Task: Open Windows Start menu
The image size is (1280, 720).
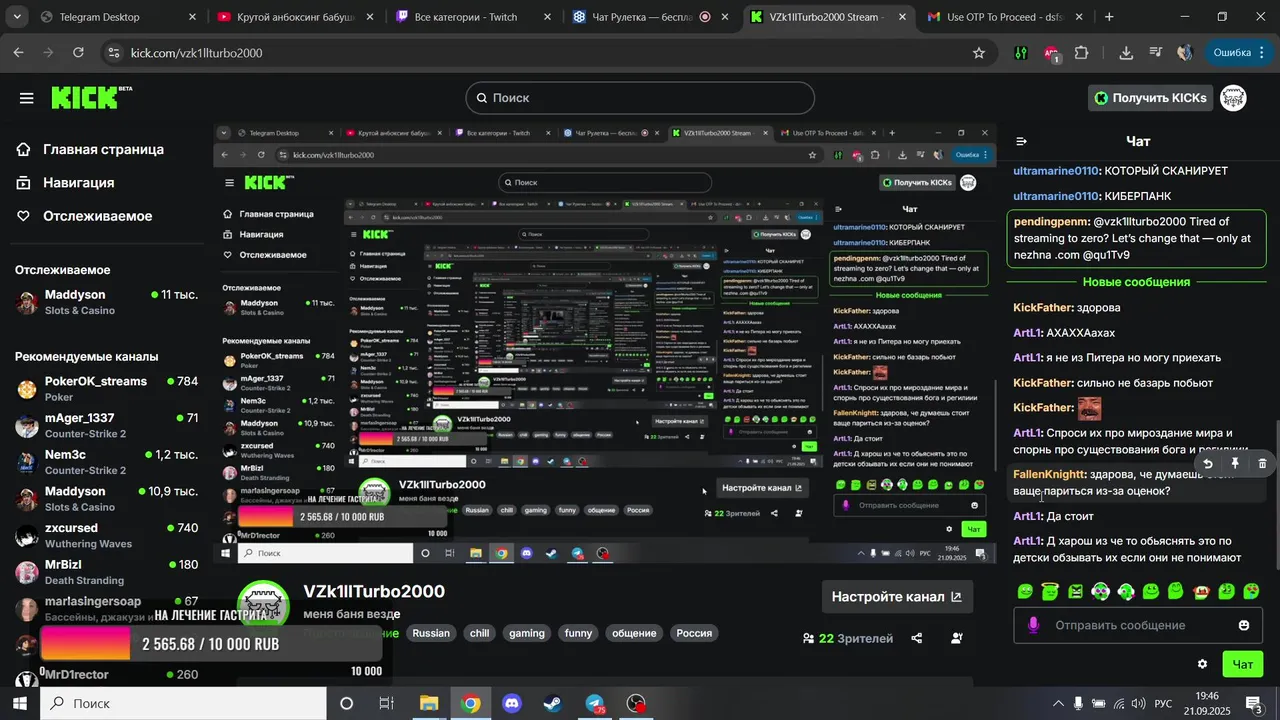Action: tap(20, 704)
